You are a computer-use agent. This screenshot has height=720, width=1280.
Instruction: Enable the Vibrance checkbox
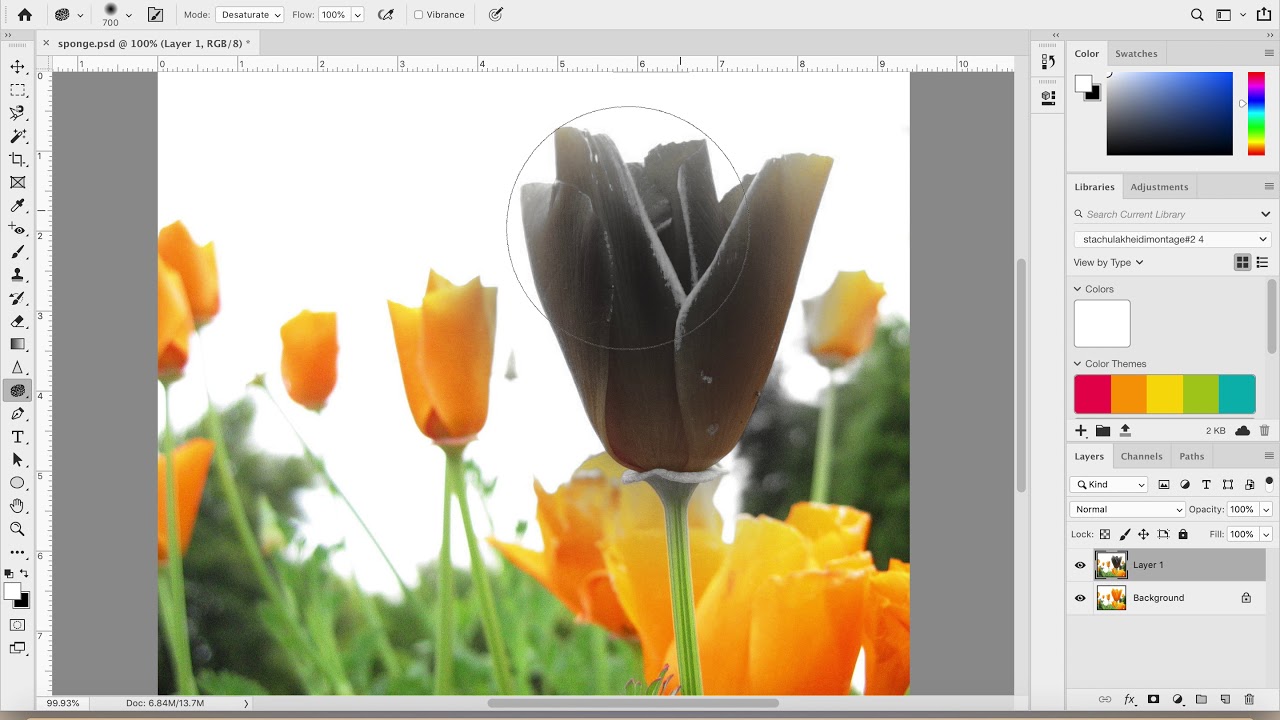coord(419,15)
